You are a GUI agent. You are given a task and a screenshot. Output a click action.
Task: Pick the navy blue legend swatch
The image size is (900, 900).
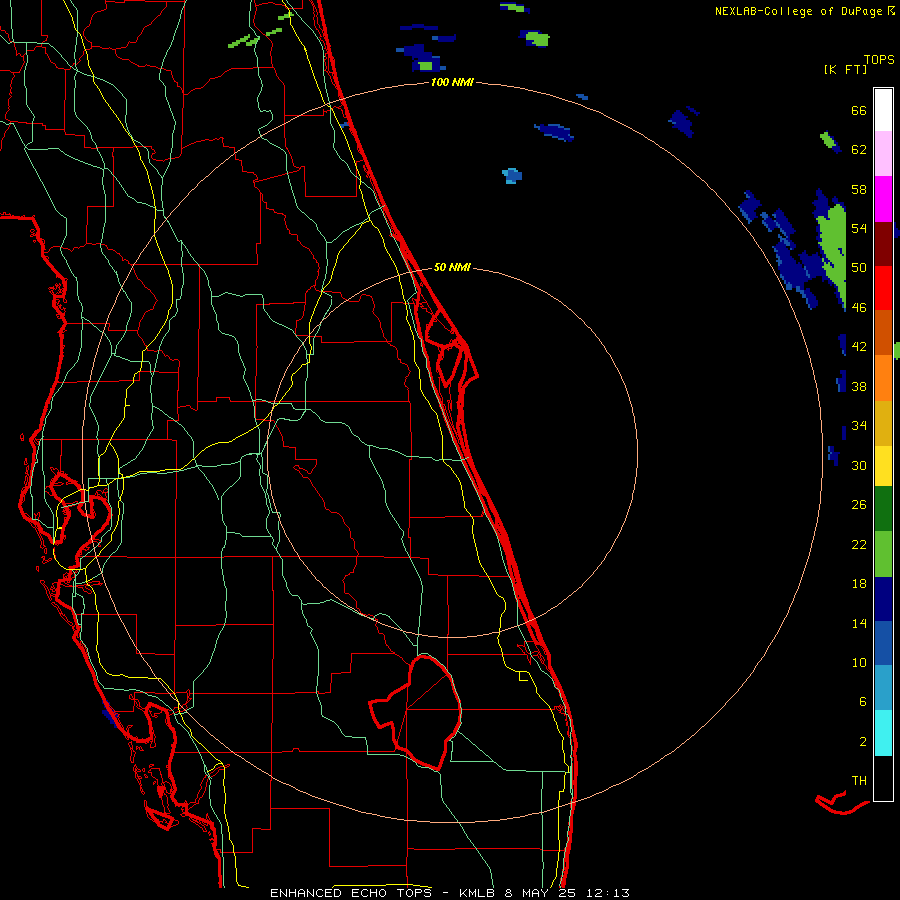click(883, 599)
